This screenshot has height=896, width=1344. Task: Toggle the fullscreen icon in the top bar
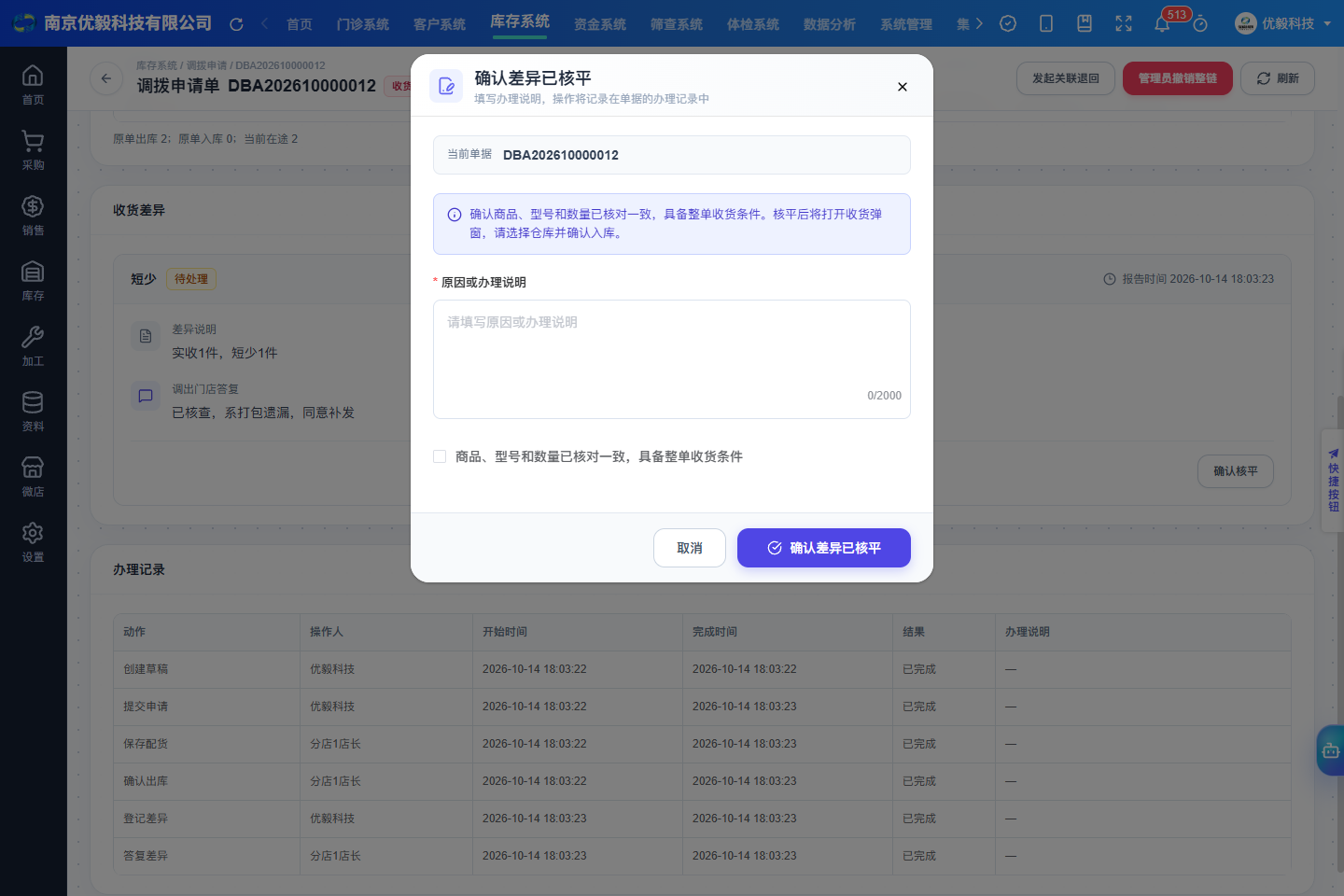[1124, 24]
